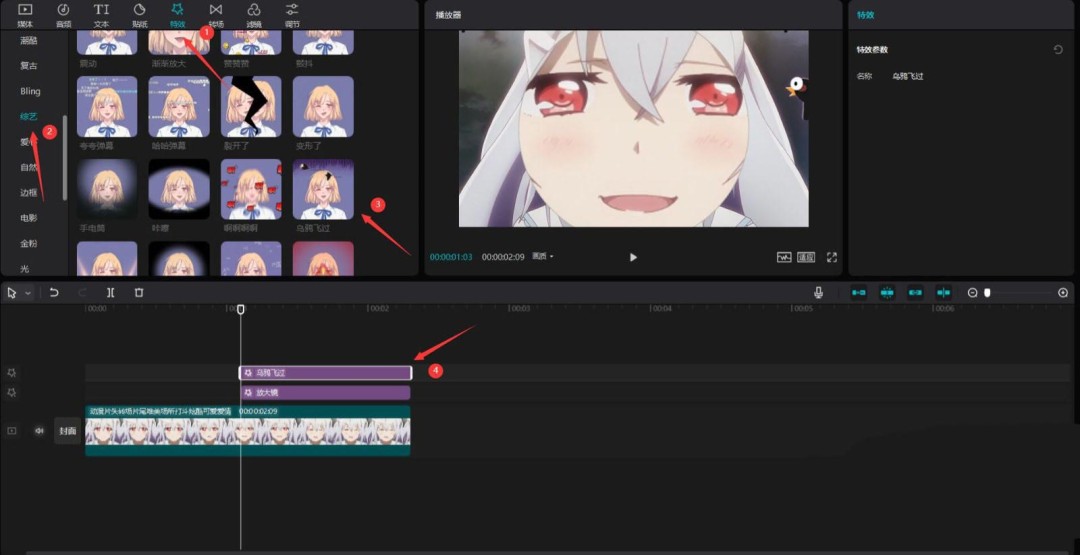Pick the 裂开了 effect thumbnail

[x=251, y=107]
